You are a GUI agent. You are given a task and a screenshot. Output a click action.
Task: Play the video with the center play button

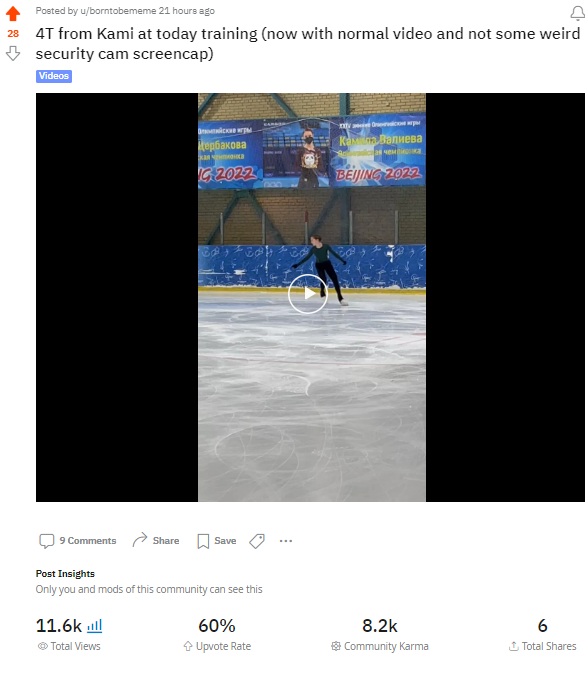click(308, 294)
